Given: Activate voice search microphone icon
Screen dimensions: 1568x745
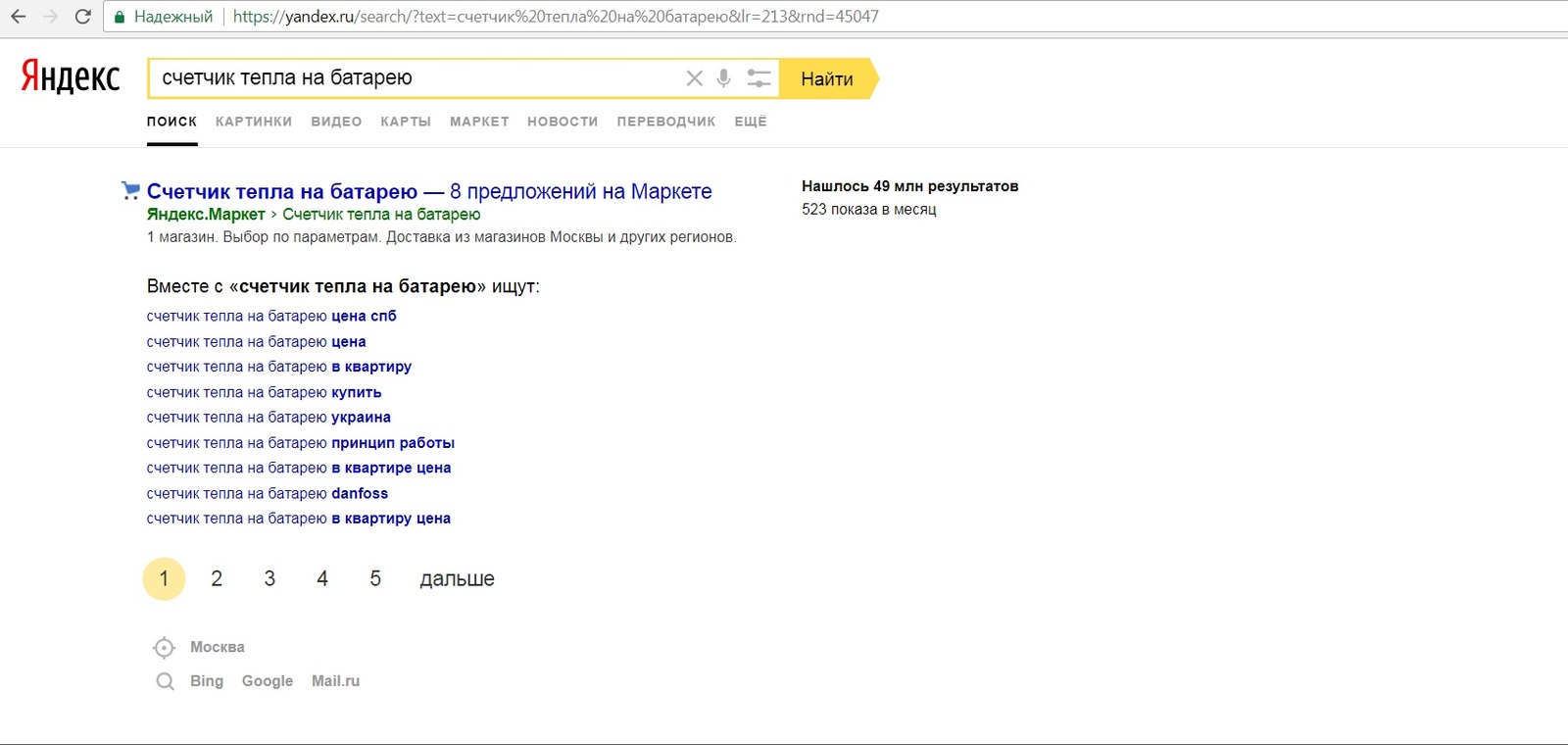Looking at the screenshot, I should coord(723,78).
